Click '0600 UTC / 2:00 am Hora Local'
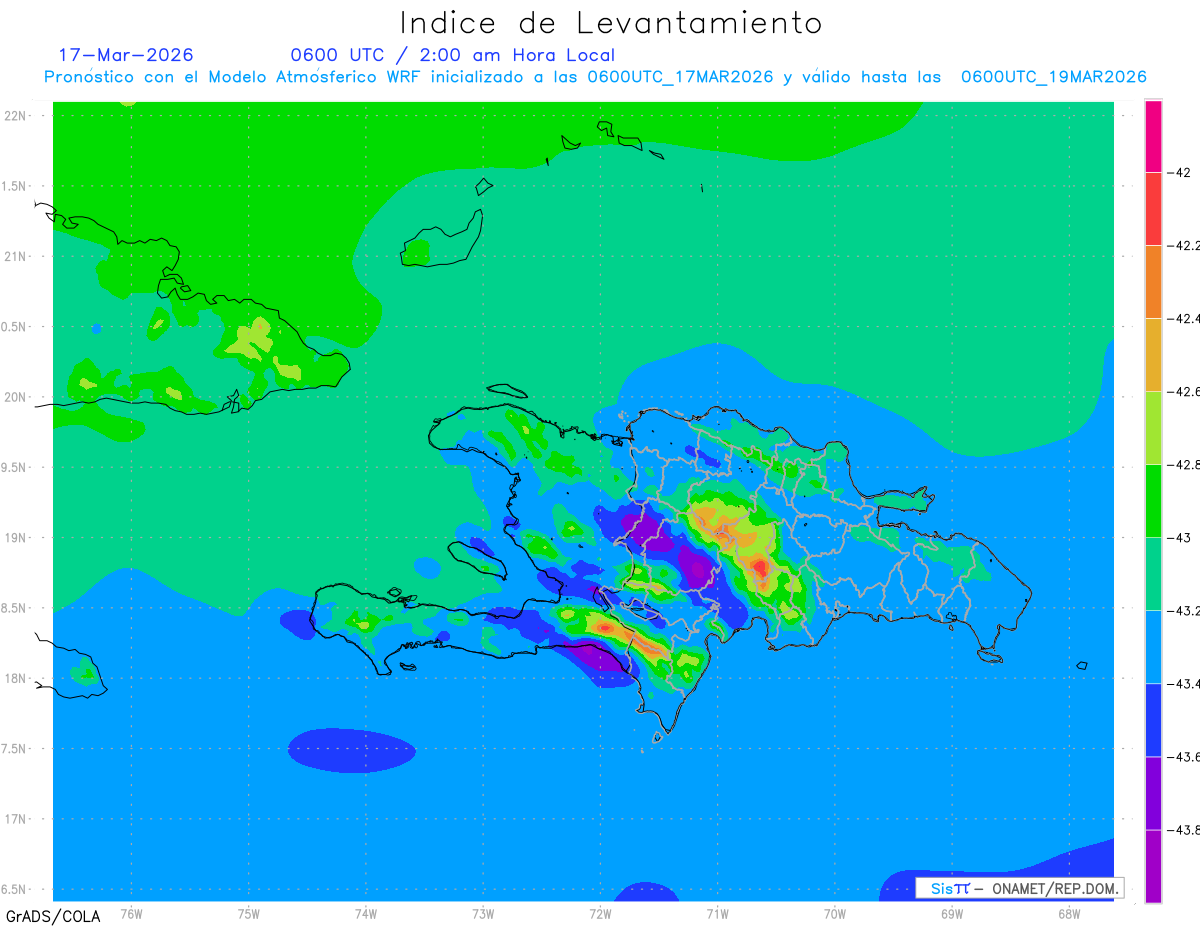 click(x=452, y=55)
